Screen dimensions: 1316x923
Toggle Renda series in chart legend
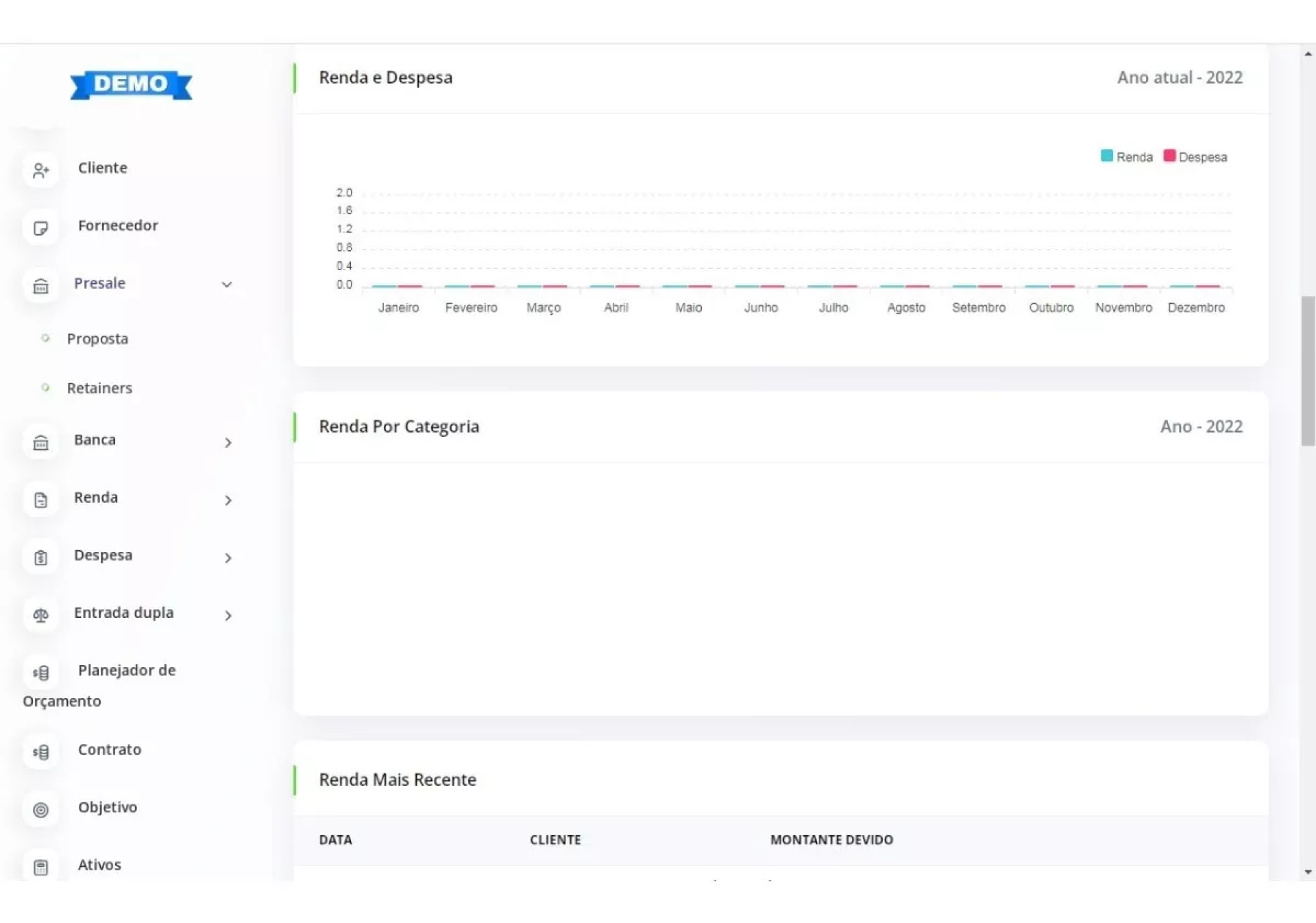pyautogui.click(x=1126, y=157)
